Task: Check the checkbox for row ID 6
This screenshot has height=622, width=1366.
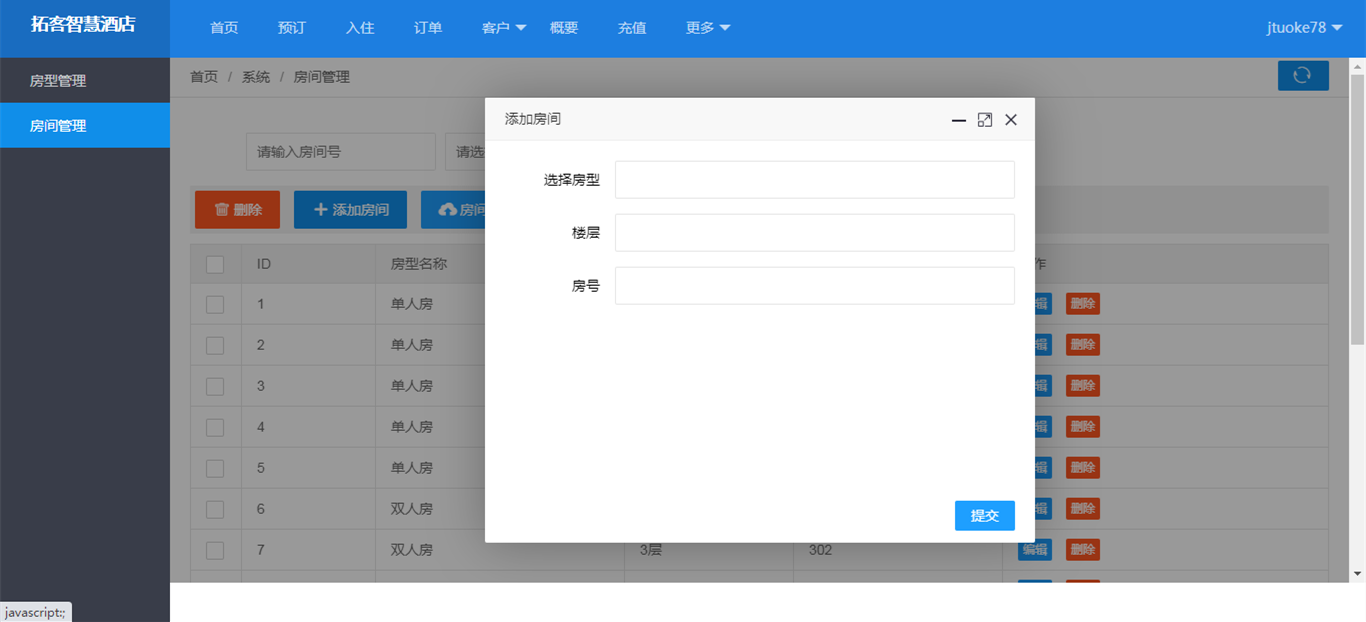Action: (x=215, y=509)
